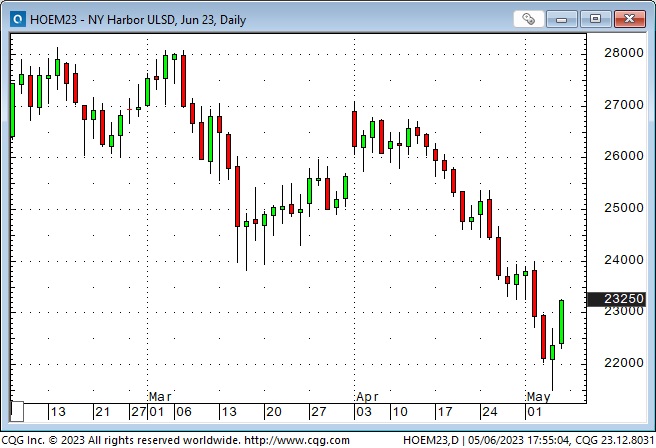656x448 pixels.
Task: Click the 'CQG 23.12.8031' version text
Action: click(615, 440)
